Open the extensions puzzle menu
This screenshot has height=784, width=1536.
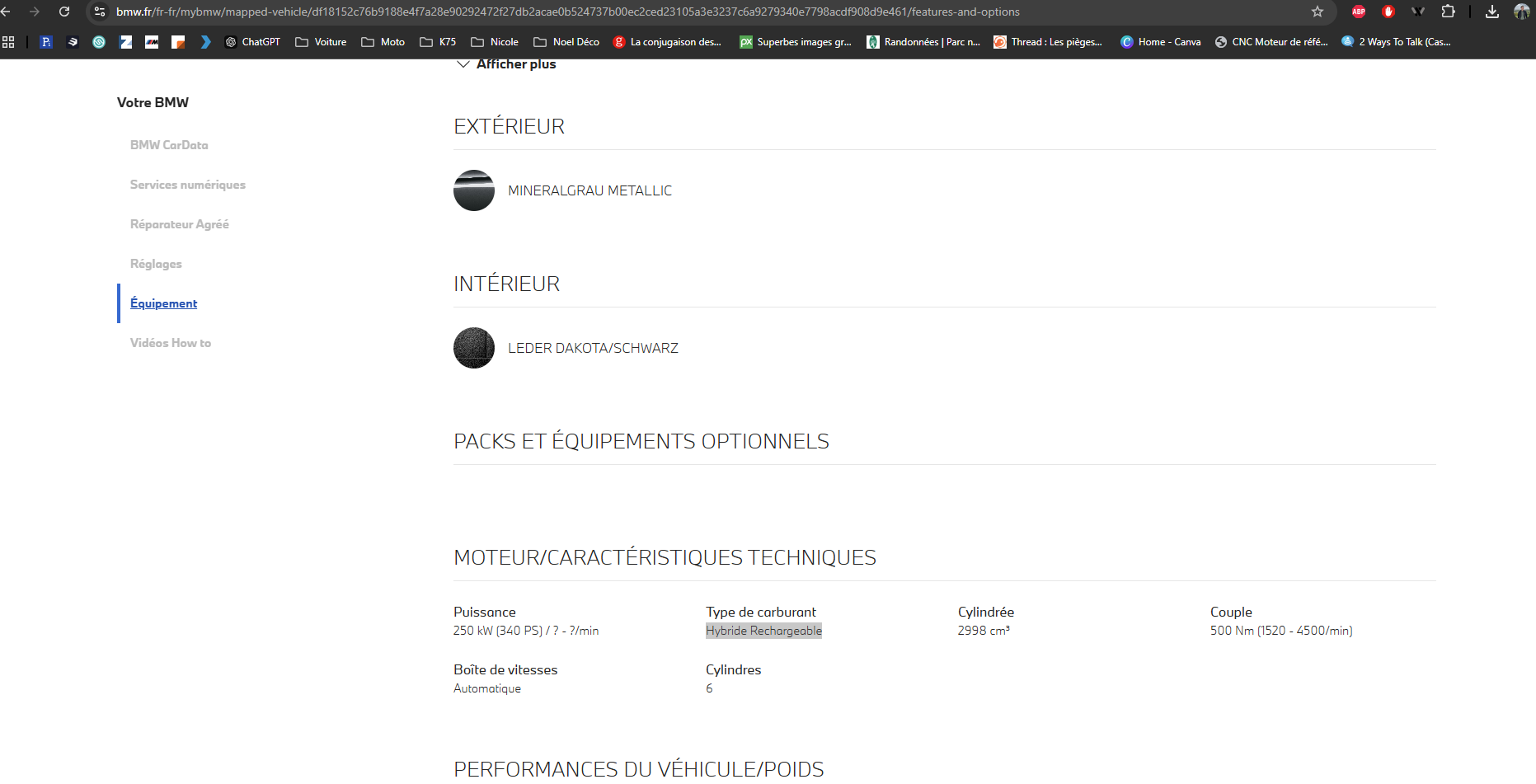pos(1448,12)
